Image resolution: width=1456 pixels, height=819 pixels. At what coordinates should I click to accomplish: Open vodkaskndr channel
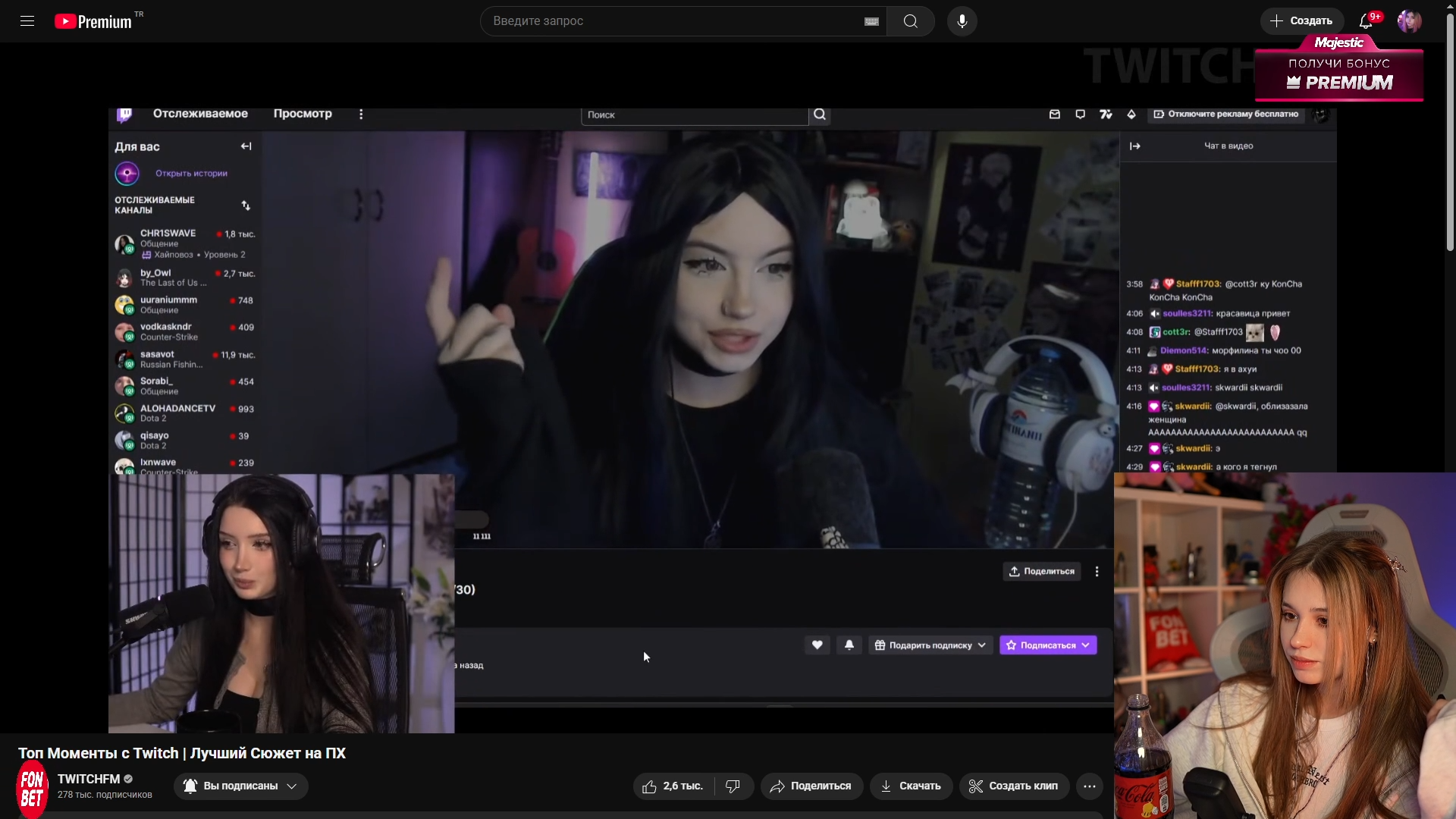185,332
